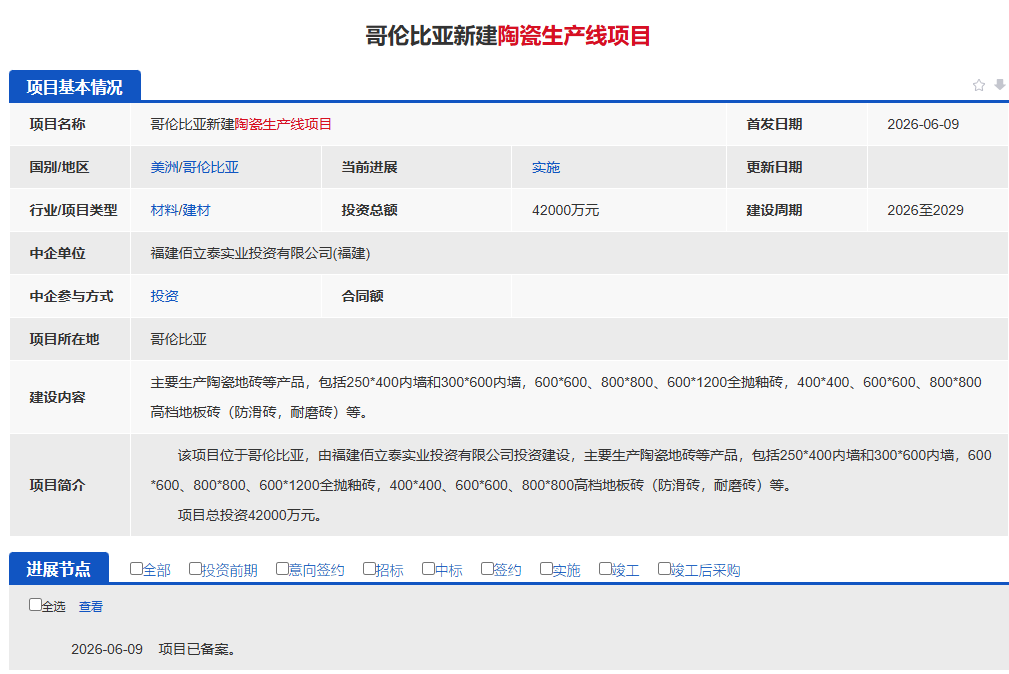
Task: Click the 建设周期 label
Action: 774,211
